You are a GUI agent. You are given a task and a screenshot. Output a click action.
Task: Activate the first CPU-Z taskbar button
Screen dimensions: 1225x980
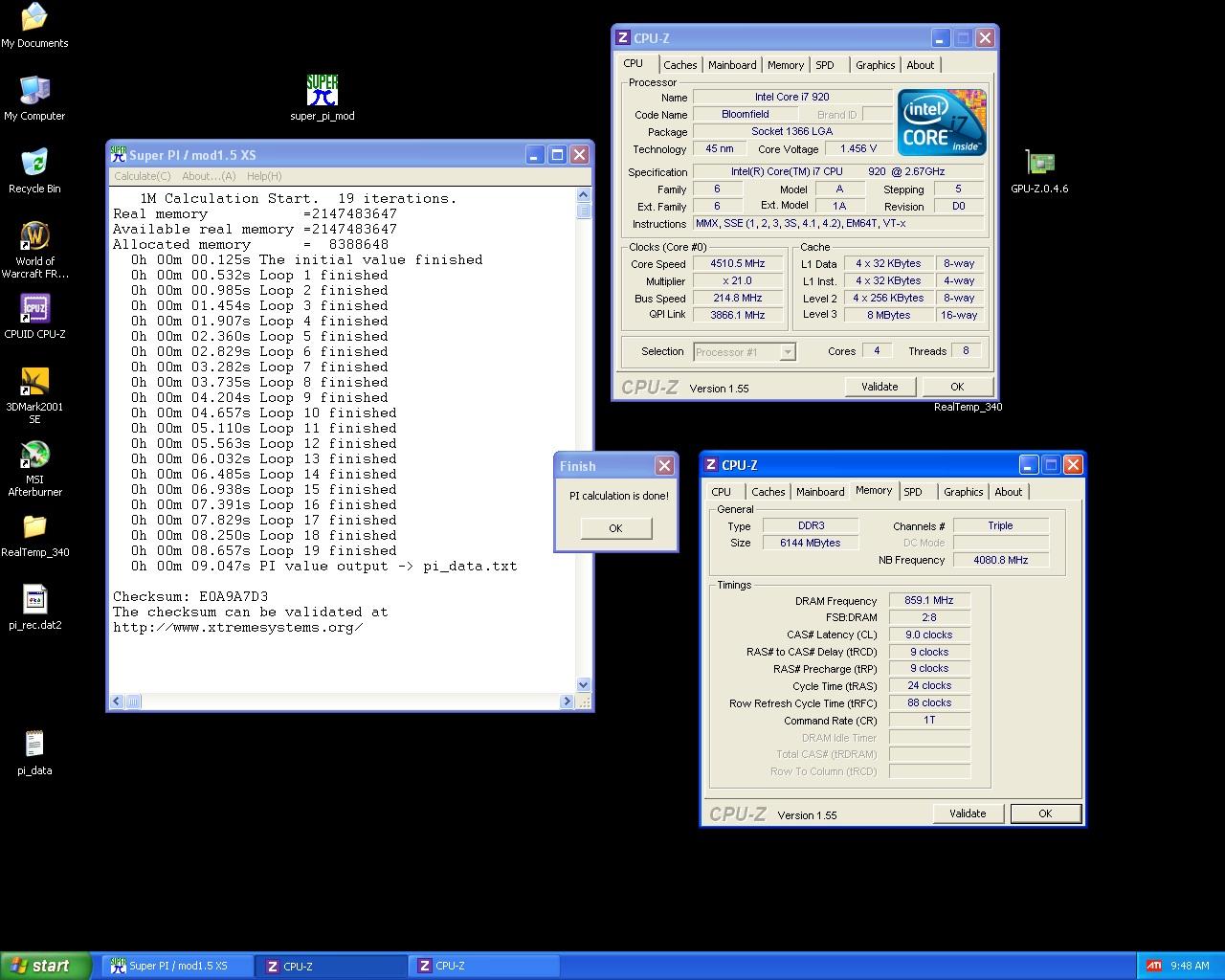pyautogui.click(x=332, y=966)
